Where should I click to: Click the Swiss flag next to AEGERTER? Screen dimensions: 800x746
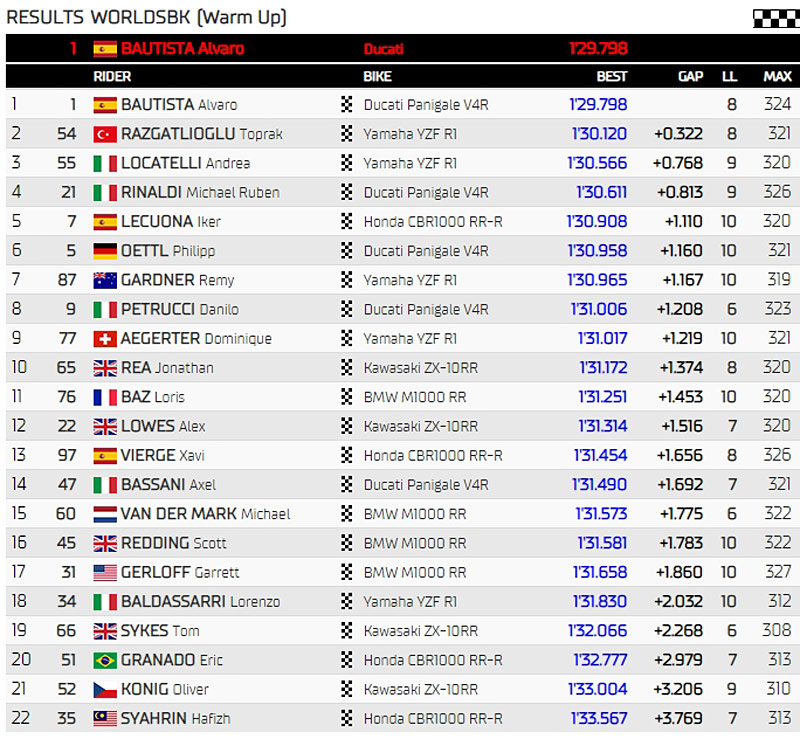[105, 339]
